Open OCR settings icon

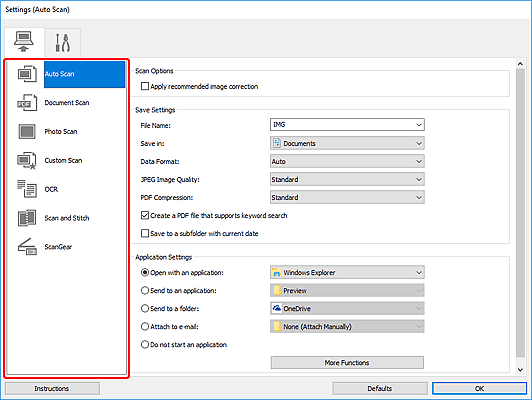click(x=27, y=189)
